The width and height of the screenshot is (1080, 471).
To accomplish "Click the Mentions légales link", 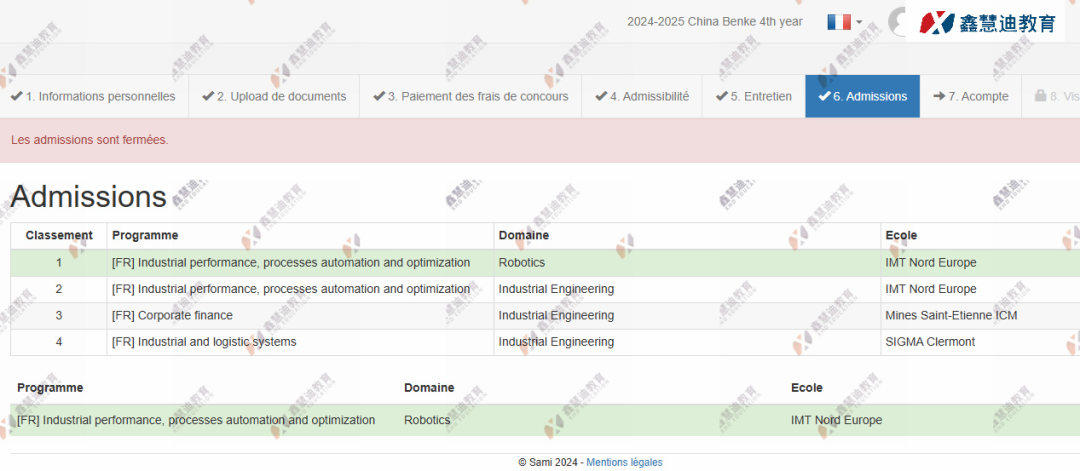I will click(x=624, y=463).
